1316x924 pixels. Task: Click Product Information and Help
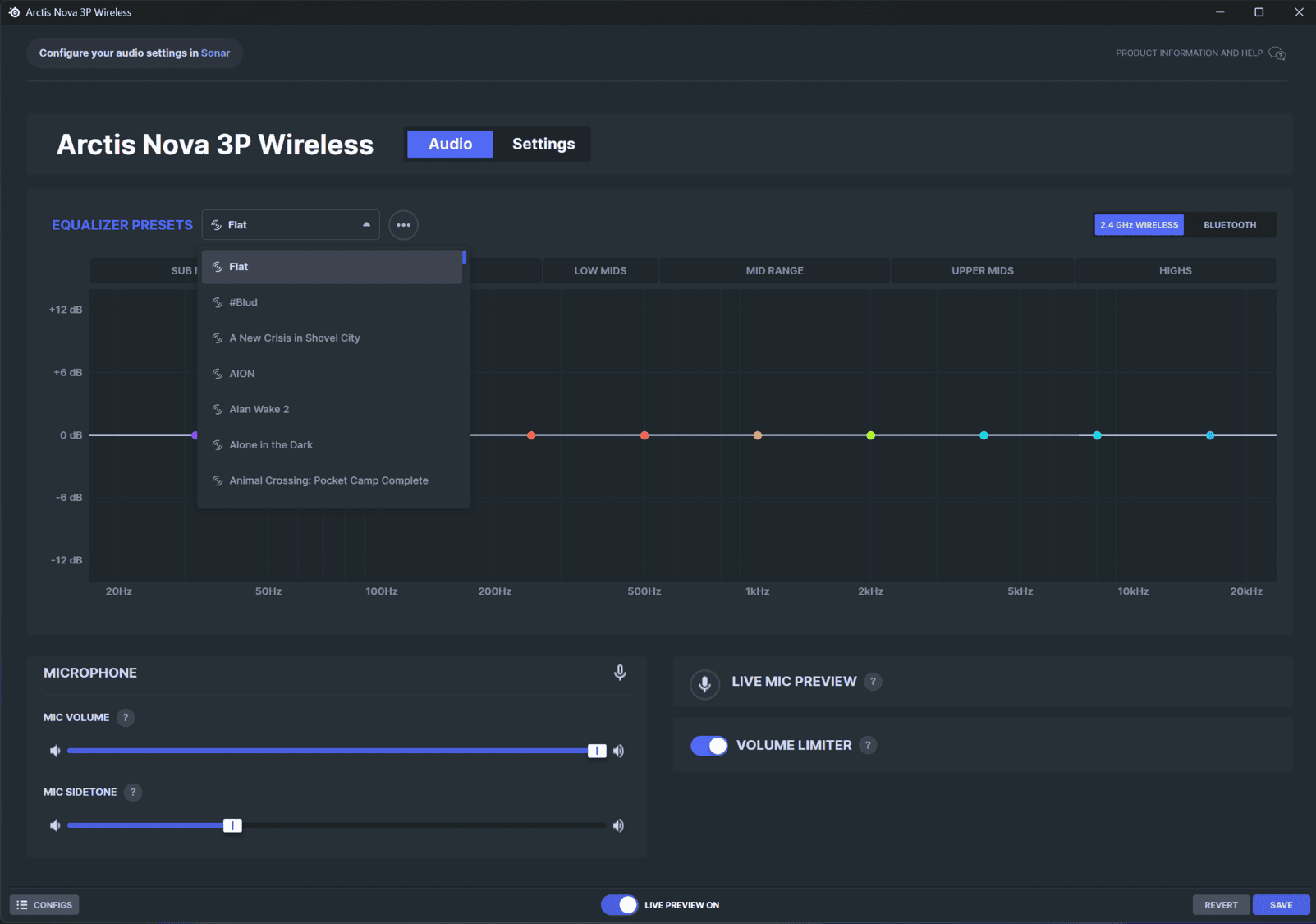tap(1189, 53)
